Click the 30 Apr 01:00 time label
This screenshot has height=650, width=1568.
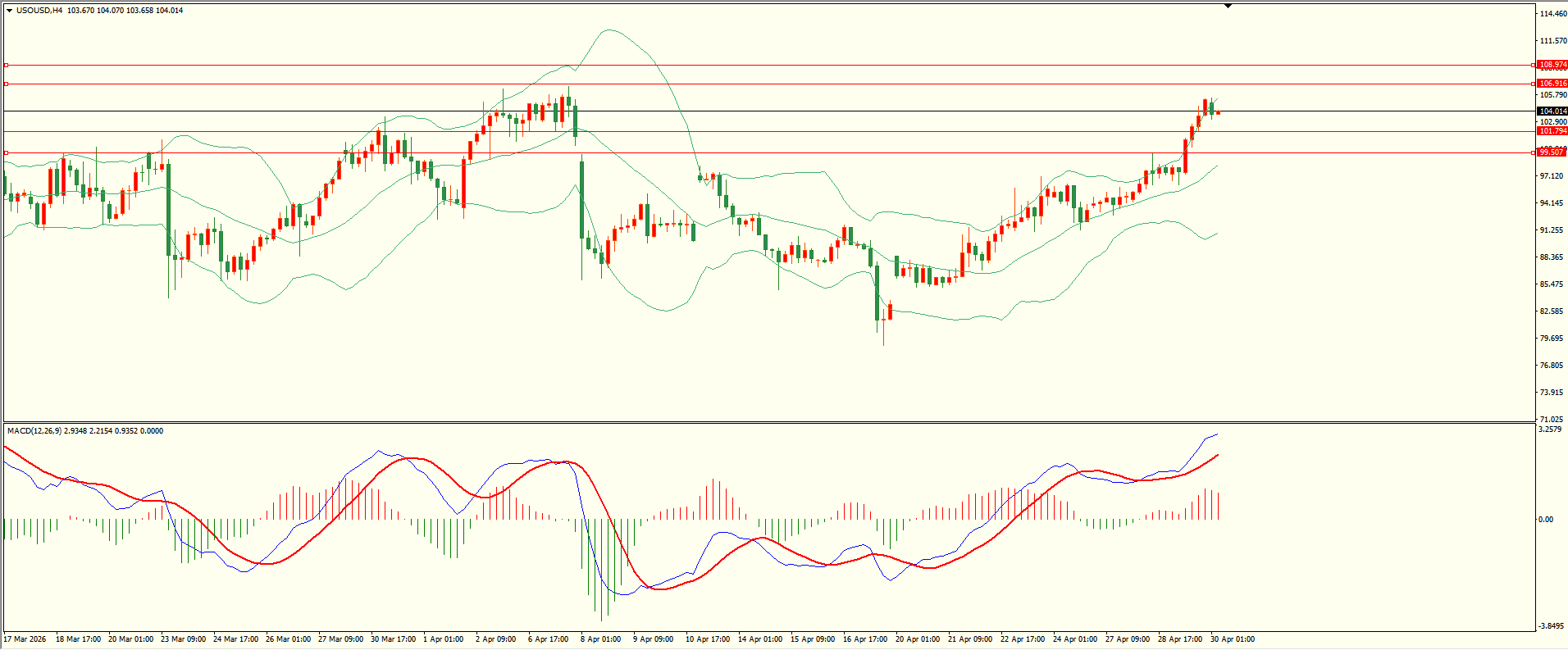click(x=1233, y=639)
